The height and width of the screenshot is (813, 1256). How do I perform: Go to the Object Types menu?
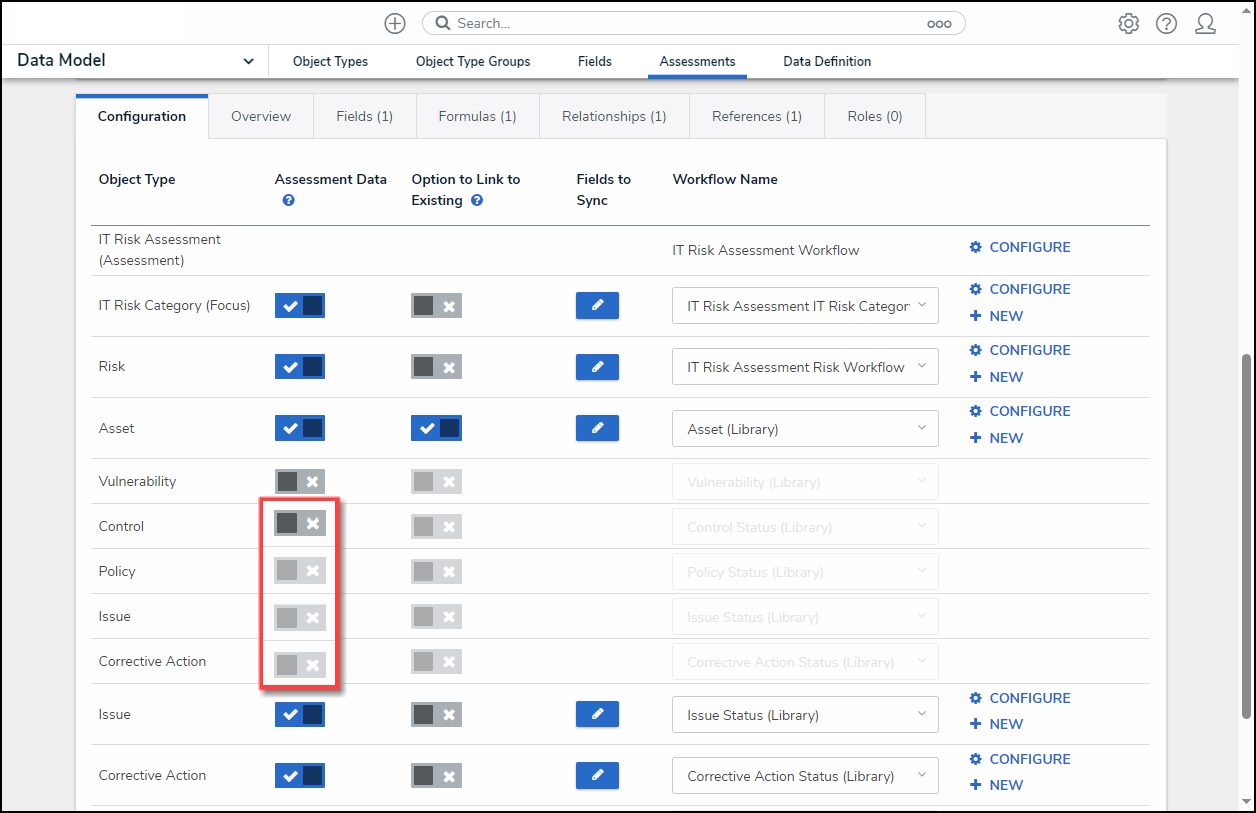(330, 62)
